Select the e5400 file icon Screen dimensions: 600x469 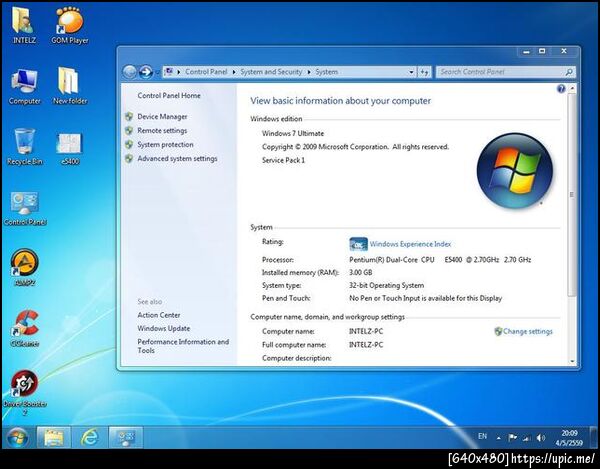click(x=70, y=148)
